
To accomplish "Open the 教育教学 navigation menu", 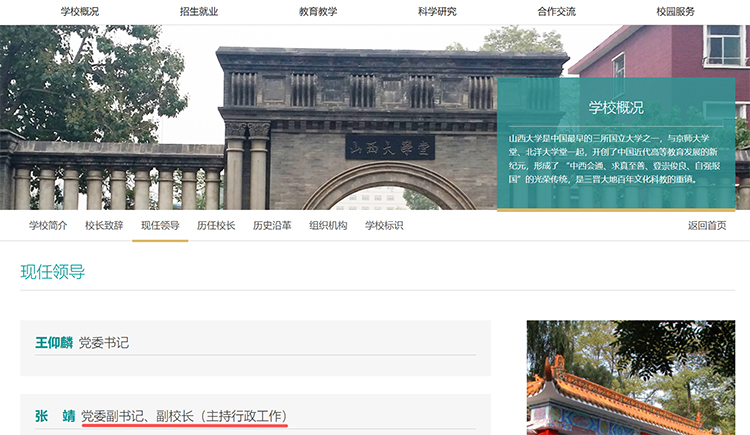I will tap(318, 11).
